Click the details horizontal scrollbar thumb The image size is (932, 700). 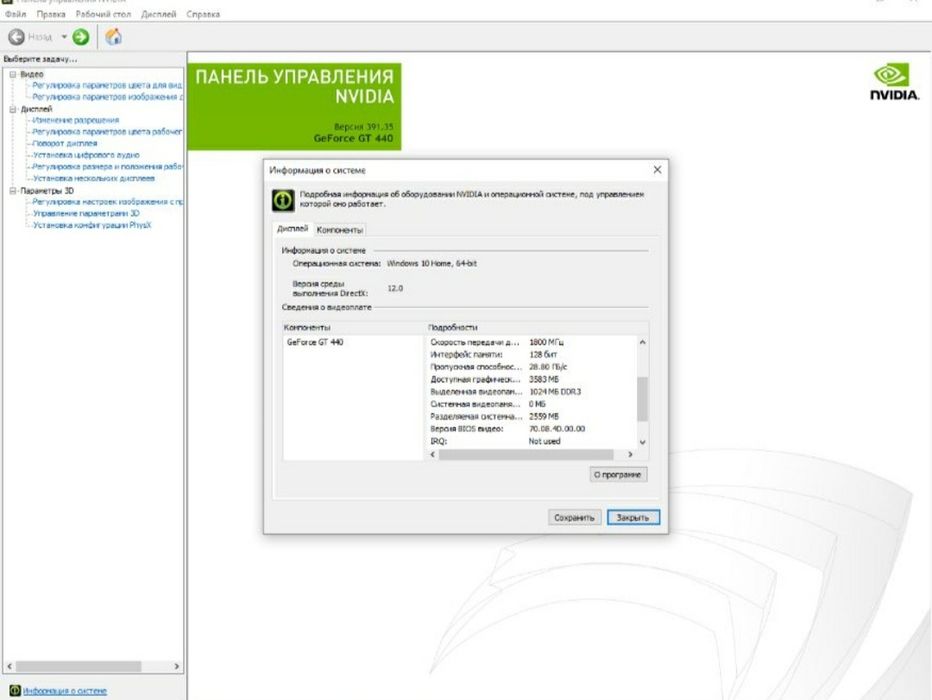[x=526, y=455]
